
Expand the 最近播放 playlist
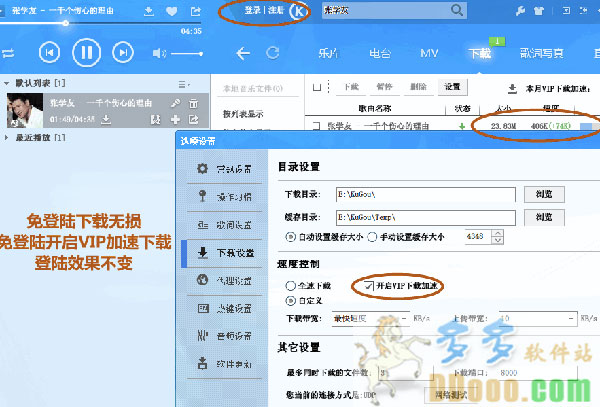[x=6, y=138]
